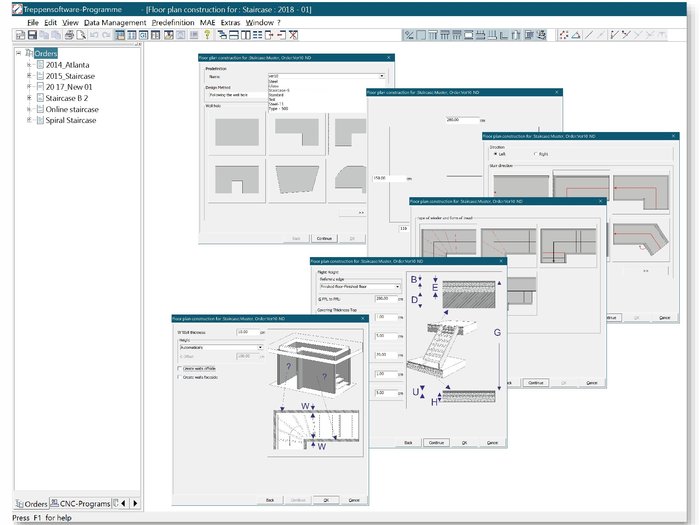Click Continue in the Flight Height dialog
This screenshot has height=525, width=700.
click(x=436, y=442)
